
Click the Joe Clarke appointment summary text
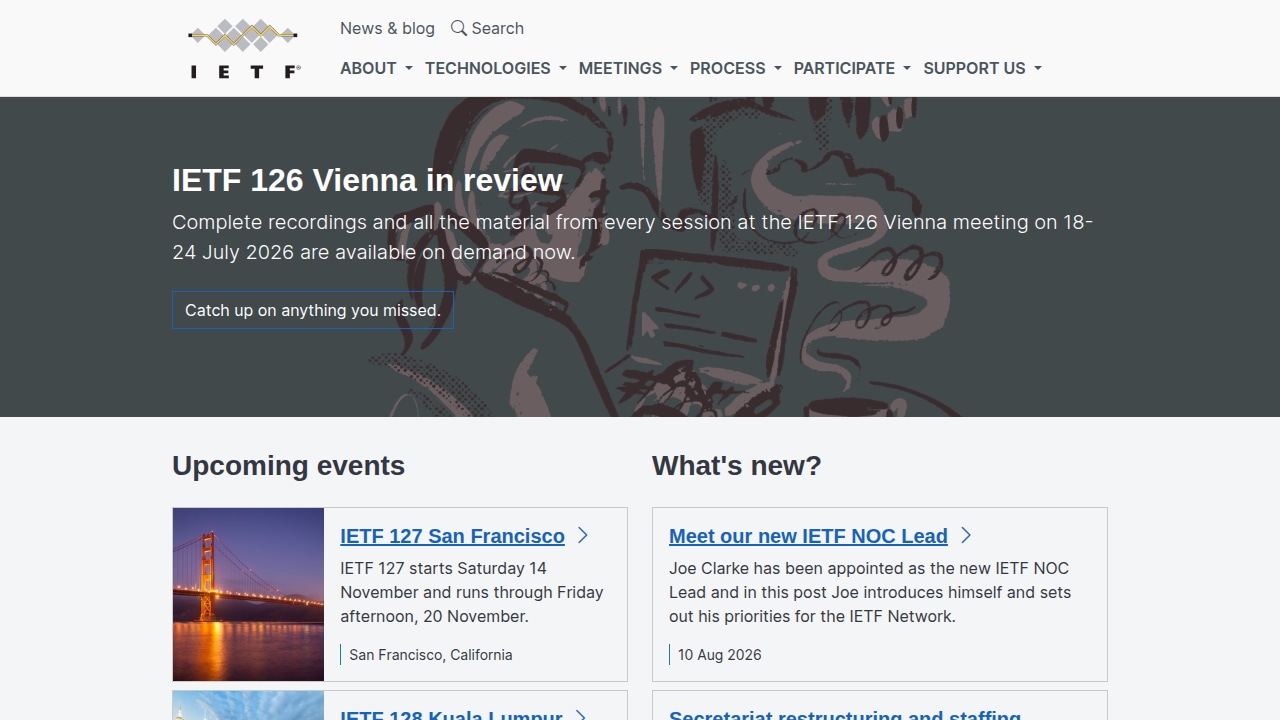pyautogui.click(x=870, y=592)
